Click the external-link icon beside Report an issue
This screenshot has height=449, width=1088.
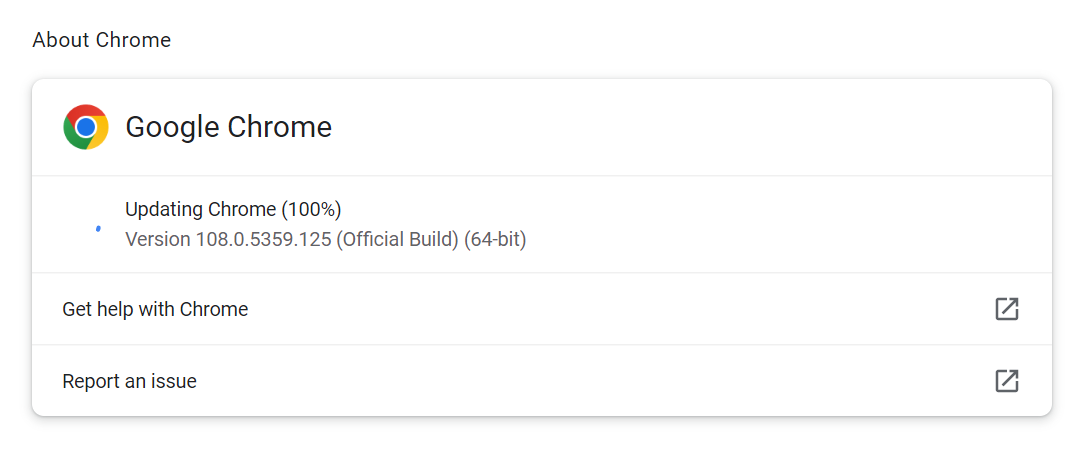click(x=1006, y=381)
